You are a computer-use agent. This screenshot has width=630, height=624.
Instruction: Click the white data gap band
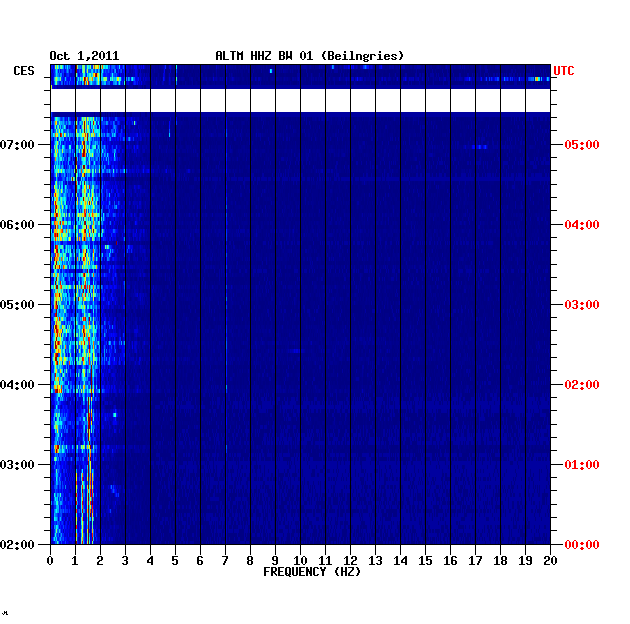tap(300, 100)
